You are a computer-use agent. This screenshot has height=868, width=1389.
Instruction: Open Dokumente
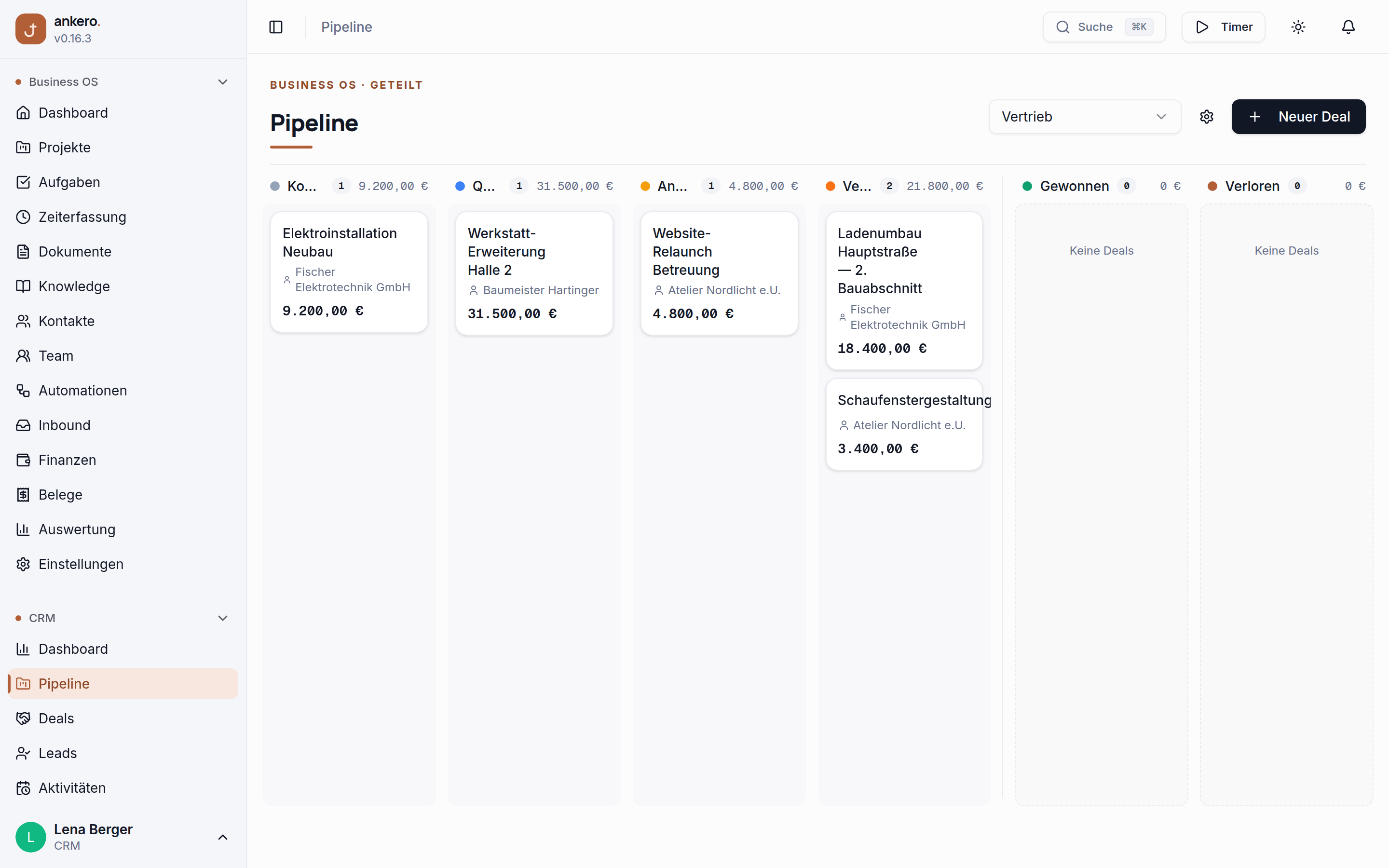pyautogui.click(x=123, y=251)
